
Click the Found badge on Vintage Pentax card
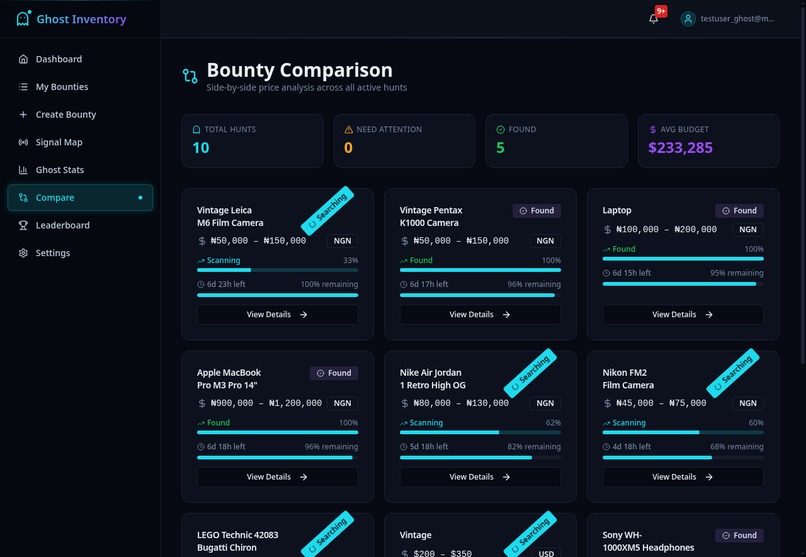coord(537,211)
